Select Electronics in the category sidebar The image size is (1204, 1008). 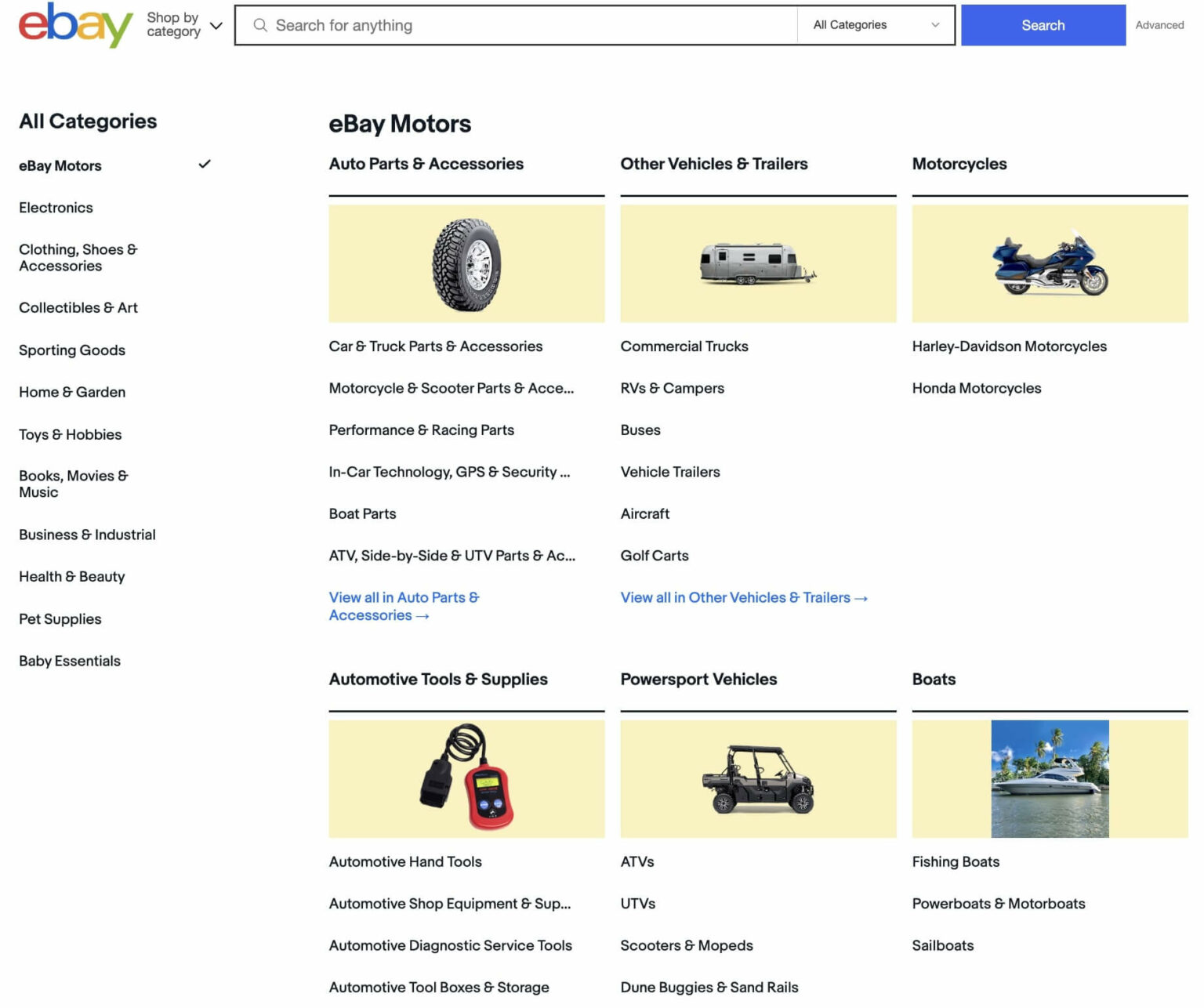pos(56,208)
